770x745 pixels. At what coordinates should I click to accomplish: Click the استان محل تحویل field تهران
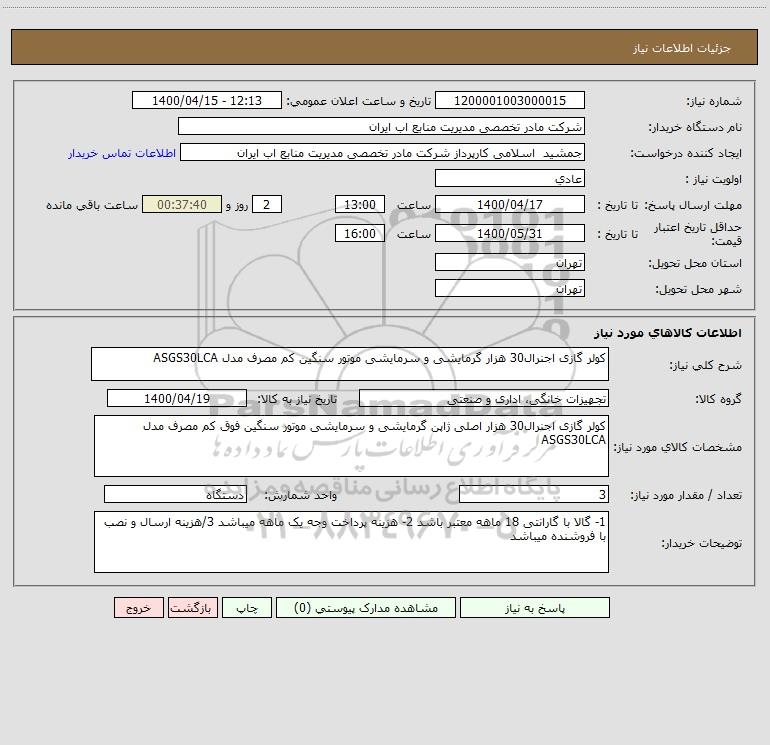(x=510, y=262)
